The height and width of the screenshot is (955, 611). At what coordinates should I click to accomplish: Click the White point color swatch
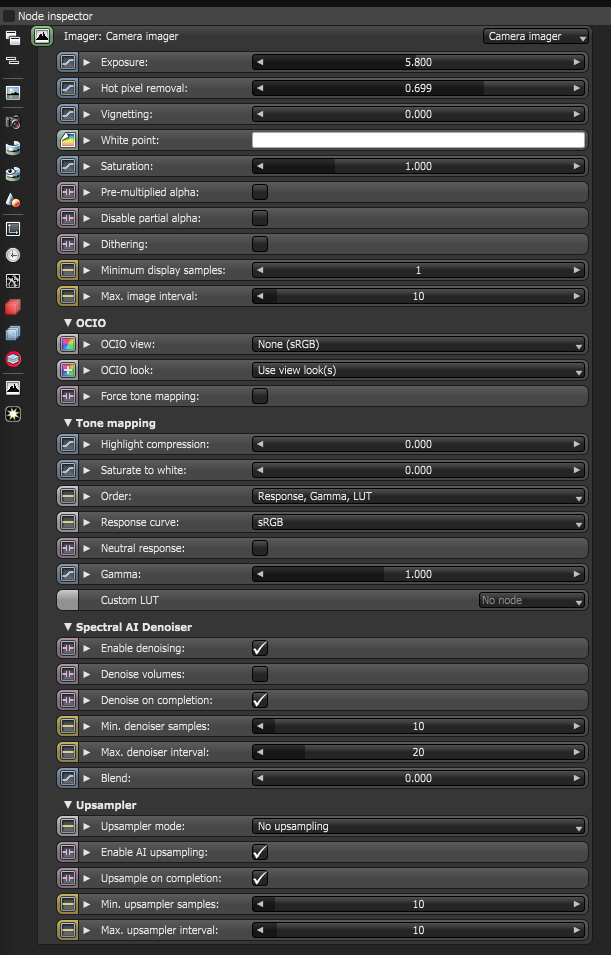pos(418,140)
